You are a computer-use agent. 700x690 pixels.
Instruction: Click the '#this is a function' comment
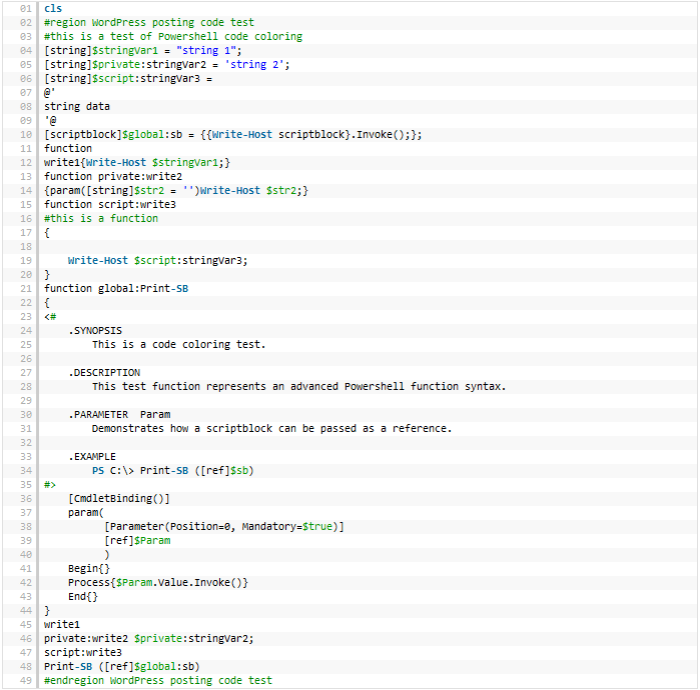tap(101, 218)
